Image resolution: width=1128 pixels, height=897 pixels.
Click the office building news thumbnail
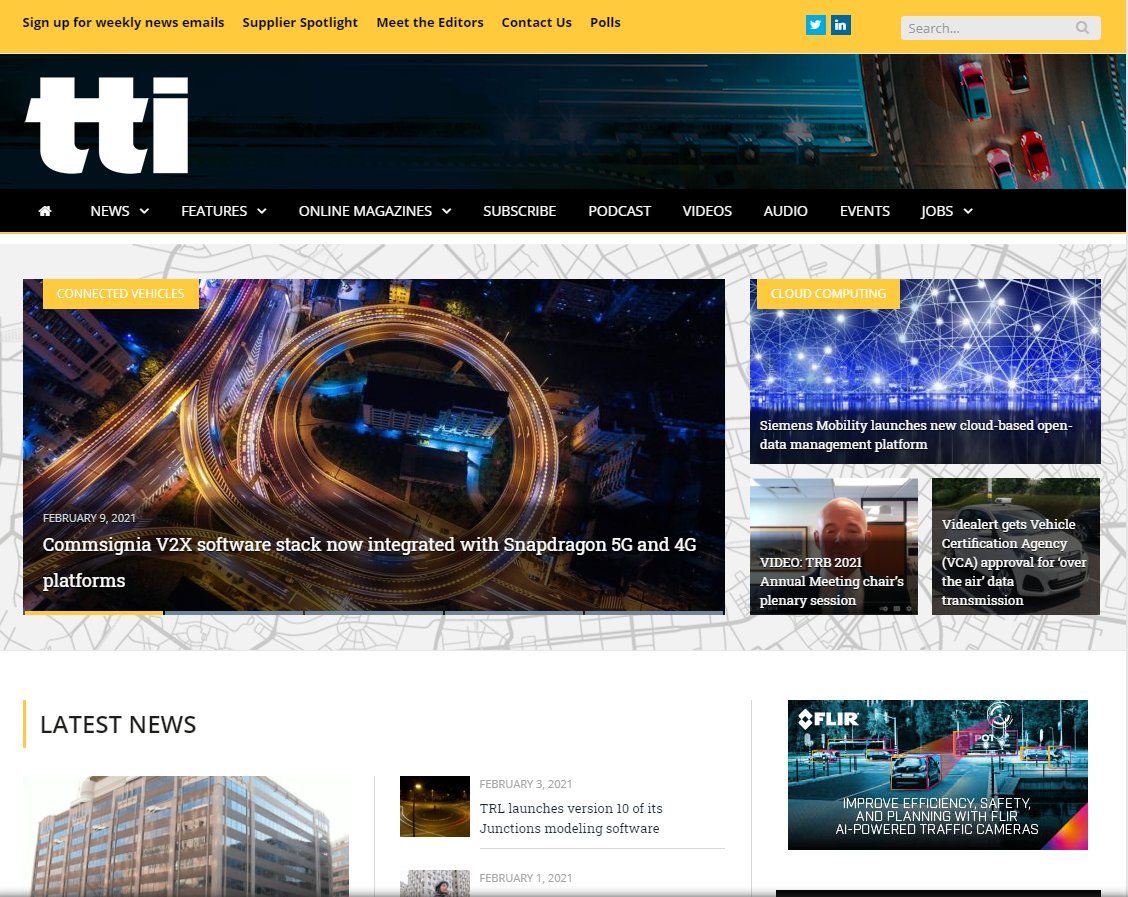[186, 836]
